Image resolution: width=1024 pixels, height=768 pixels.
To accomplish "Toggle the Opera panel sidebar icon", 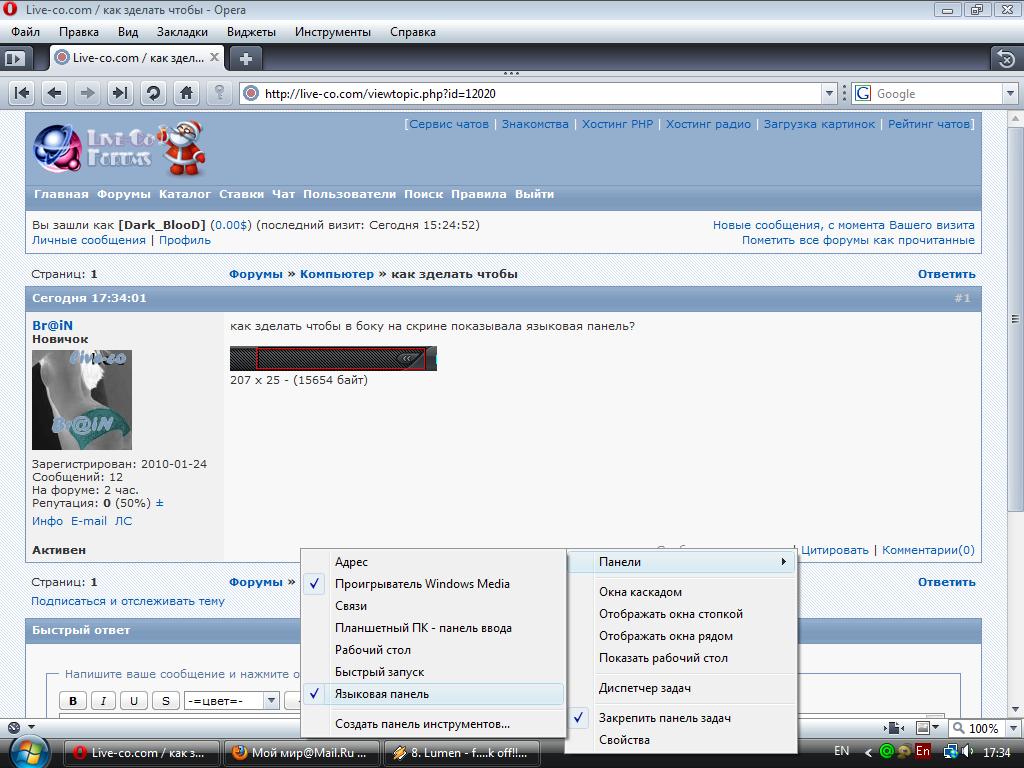I will 14,58.
